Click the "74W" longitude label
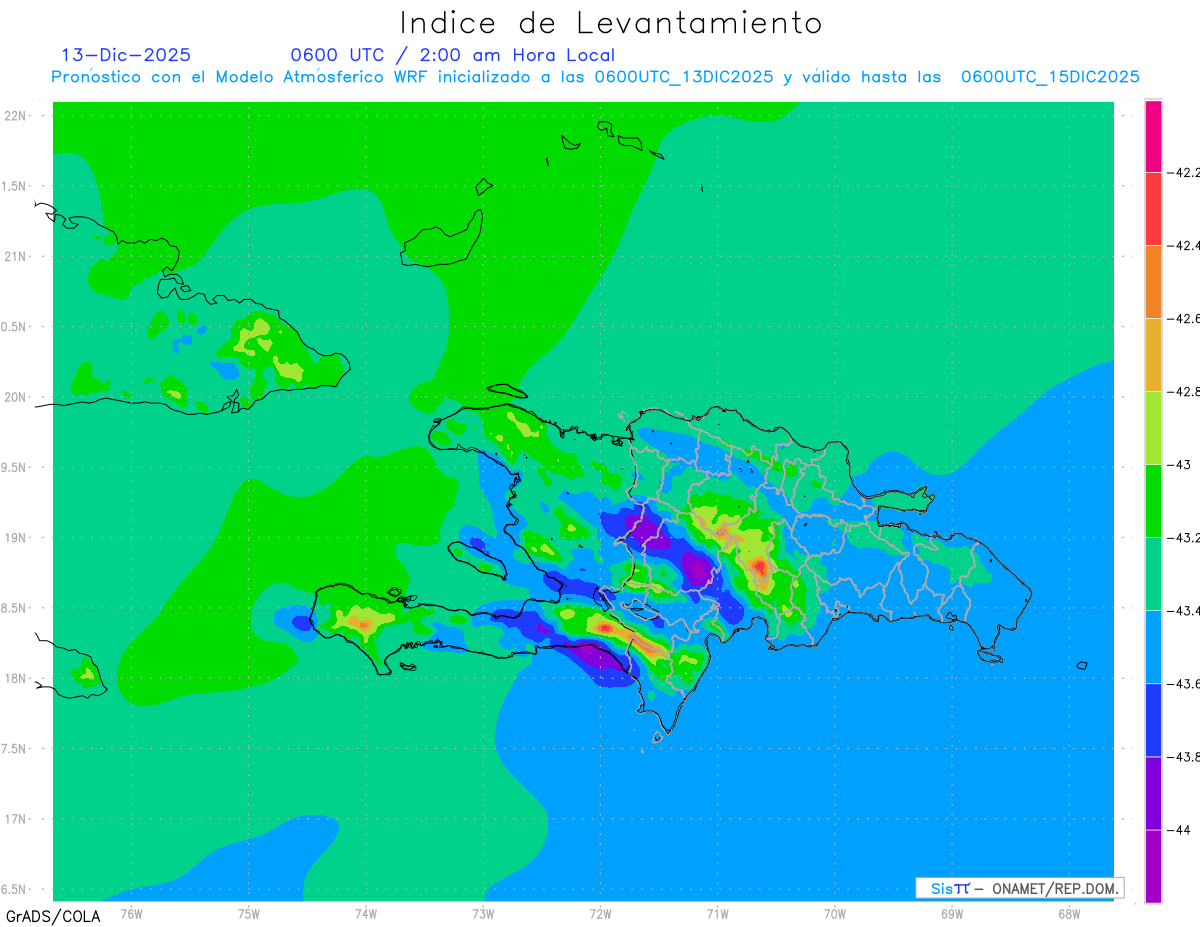This screenshot has height=927, width=1200. 365,913
